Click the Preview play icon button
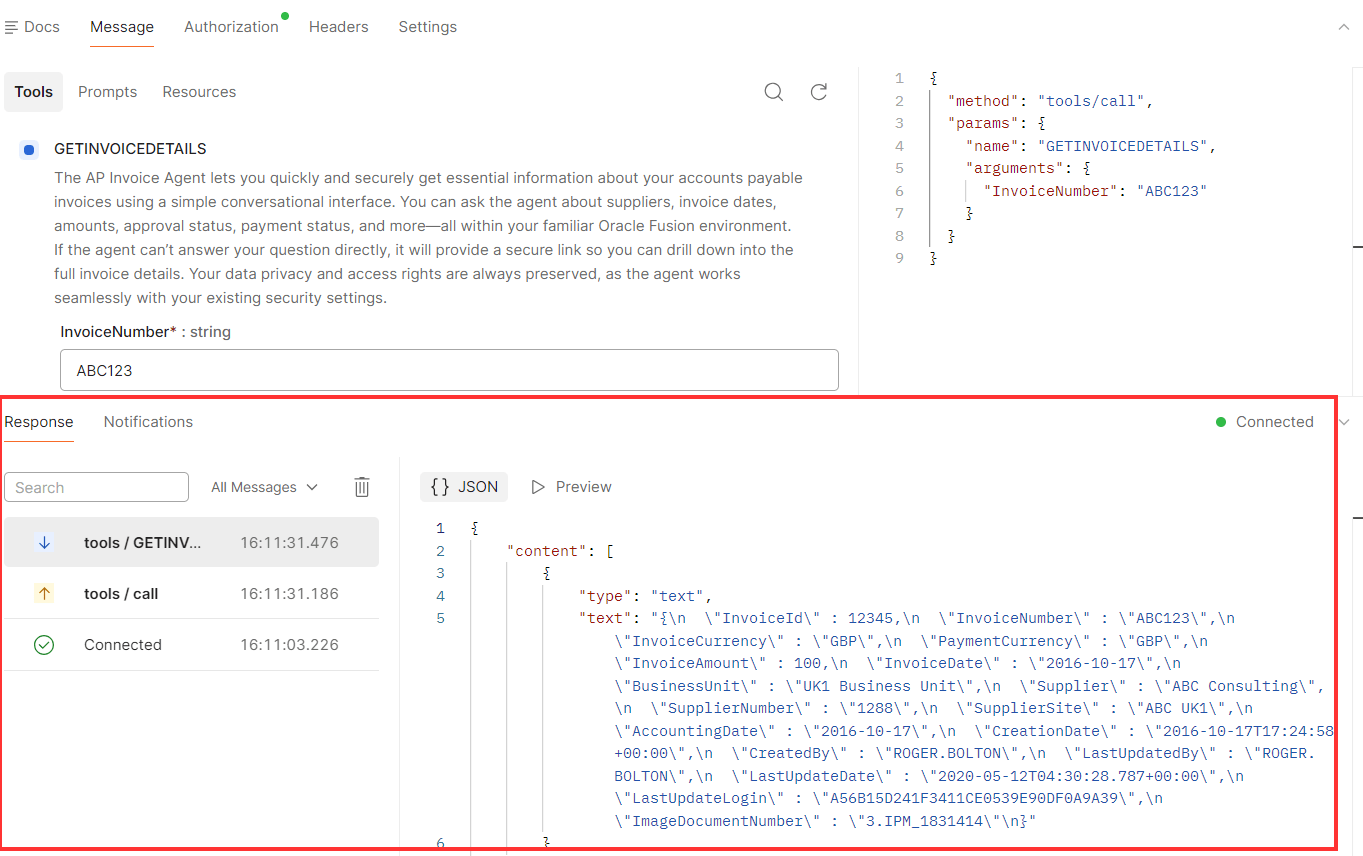 pos(571,487)
